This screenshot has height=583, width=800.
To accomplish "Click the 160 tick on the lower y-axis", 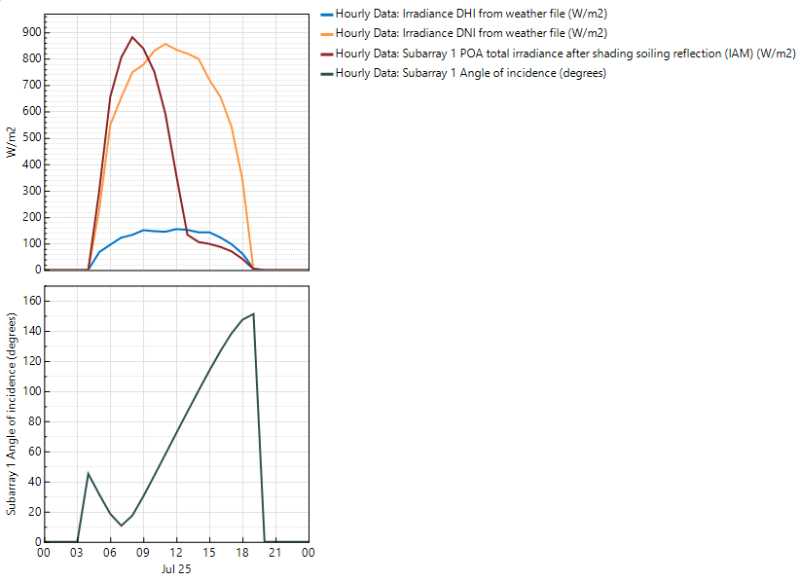I will (x=30, y=301).
